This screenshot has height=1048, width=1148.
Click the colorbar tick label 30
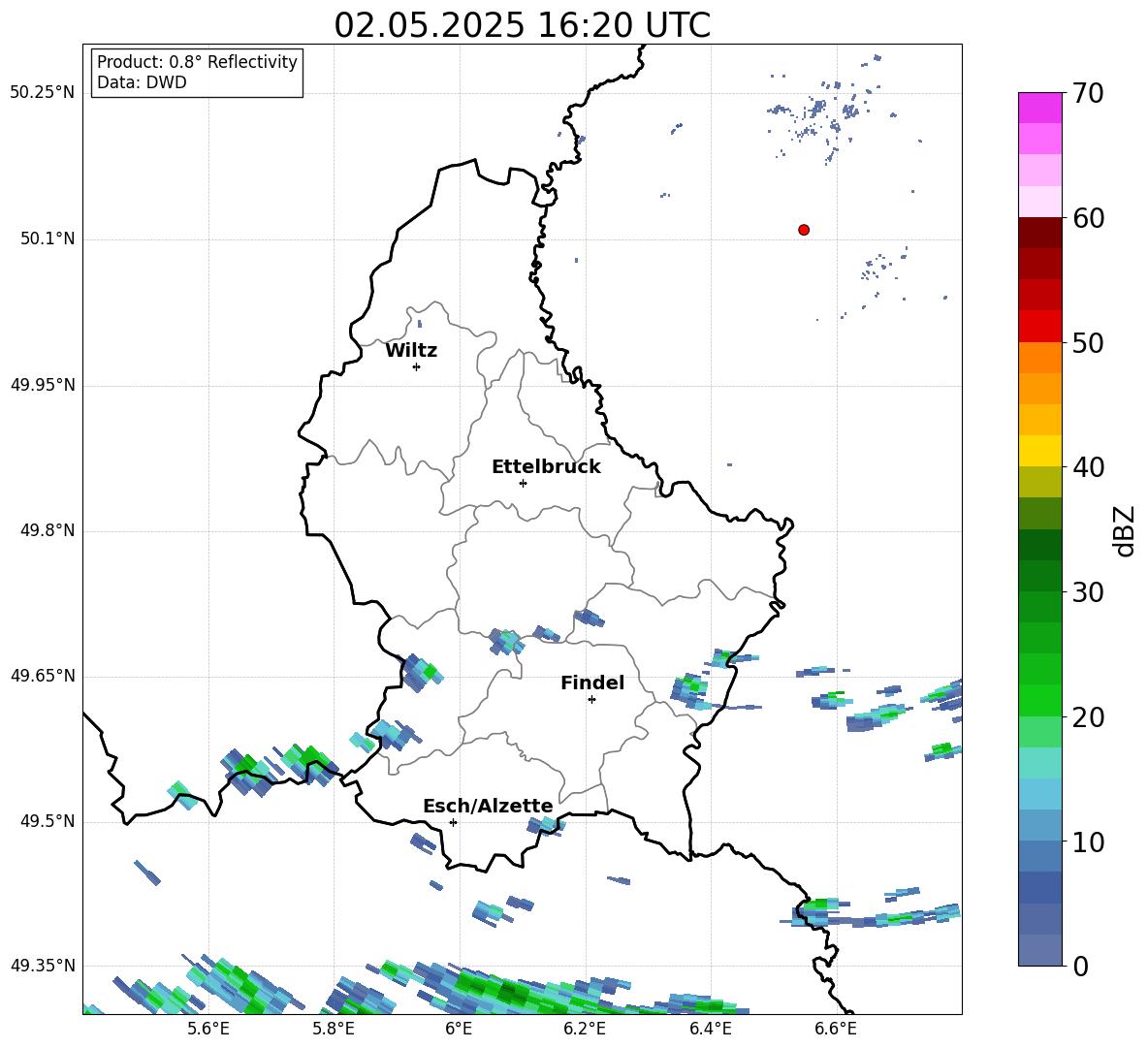(x=1088, y=592)
